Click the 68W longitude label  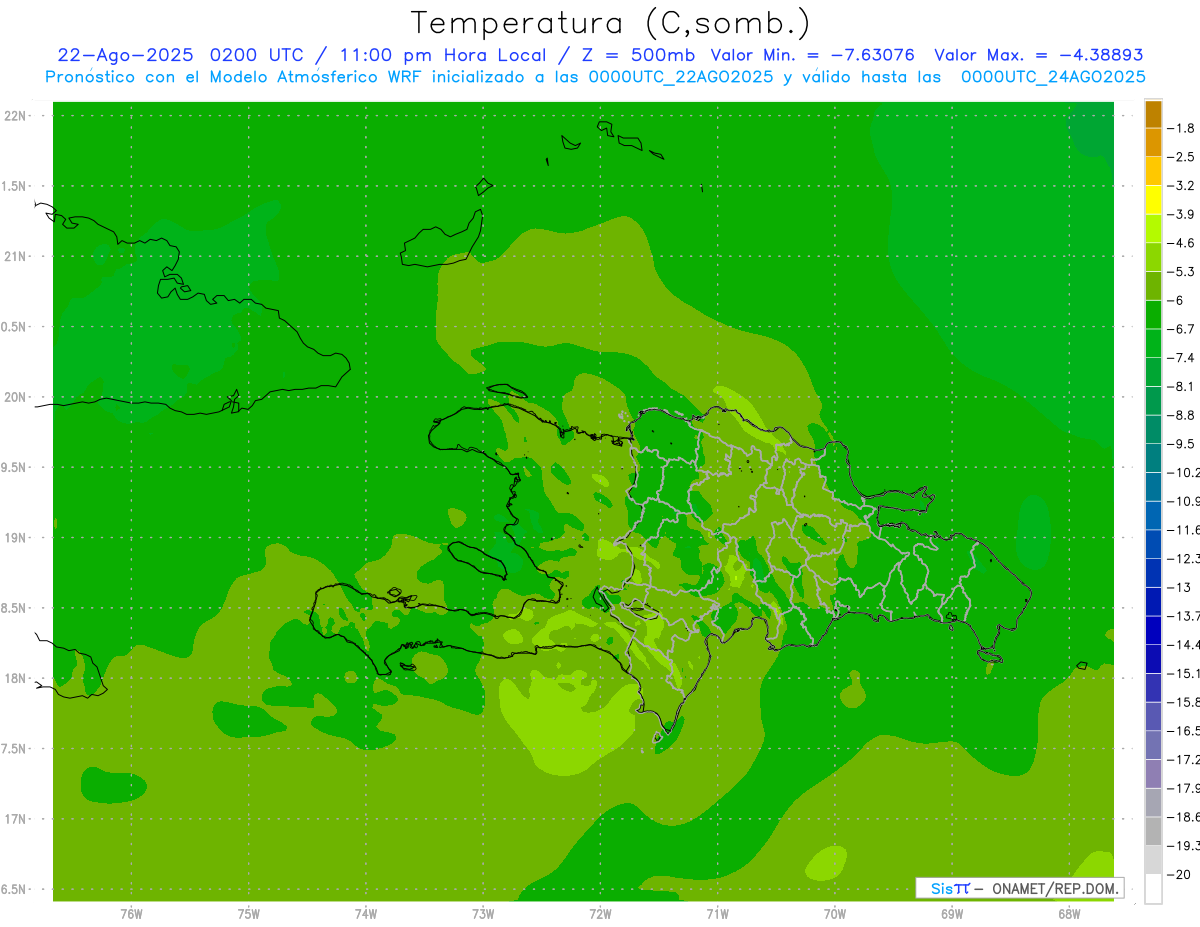point(1068,914)
